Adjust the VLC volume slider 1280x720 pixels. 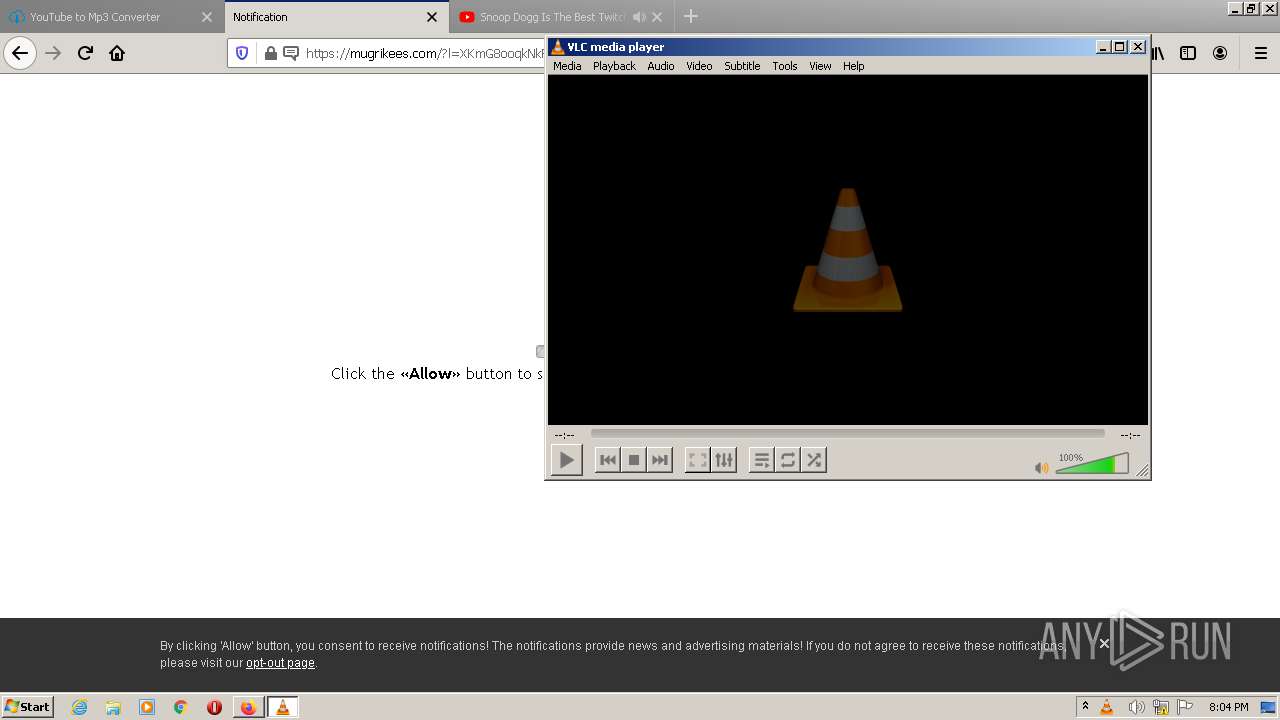coord(1092,464)
